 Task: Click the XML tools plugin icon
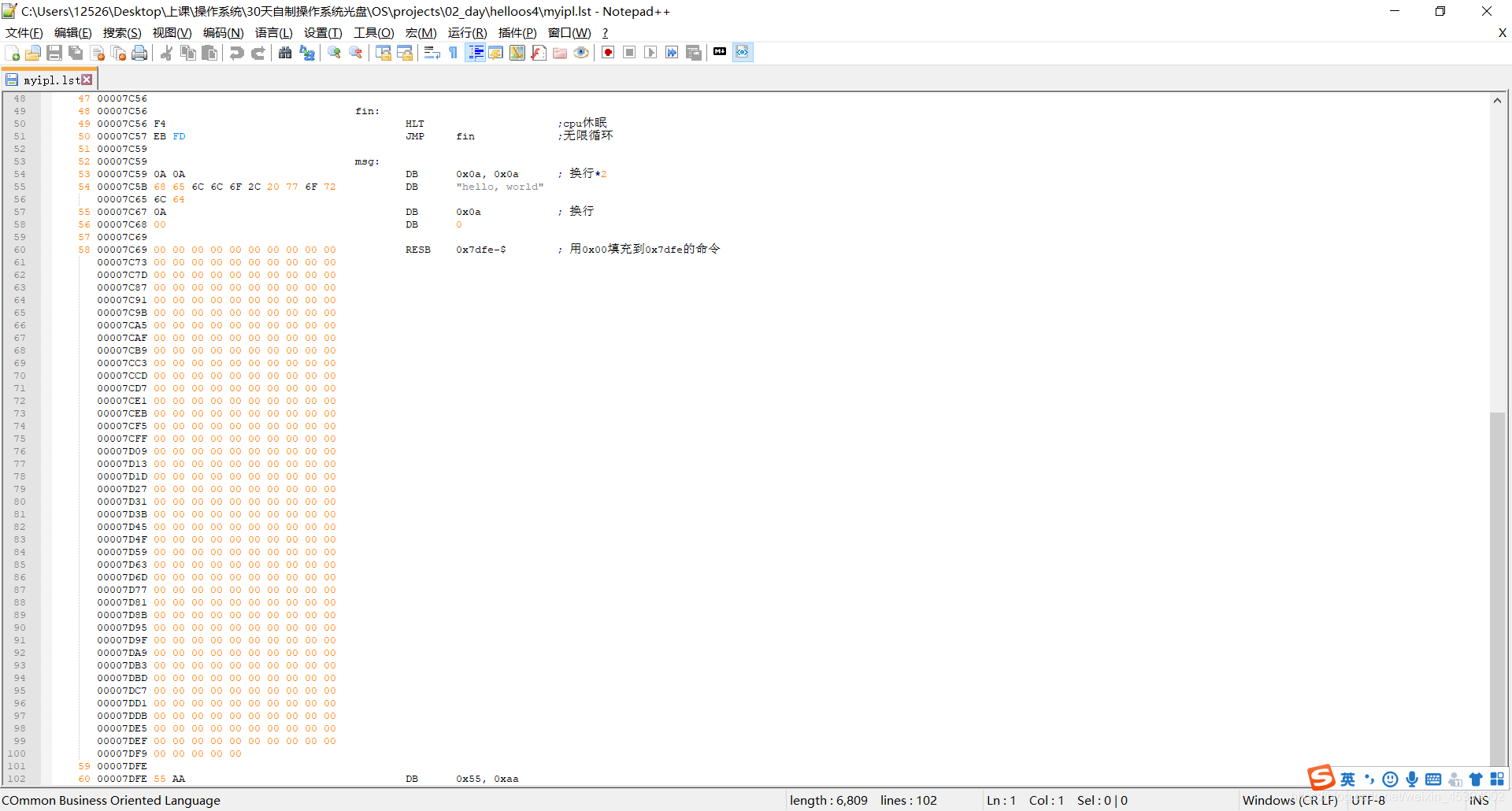coord(743,53)
